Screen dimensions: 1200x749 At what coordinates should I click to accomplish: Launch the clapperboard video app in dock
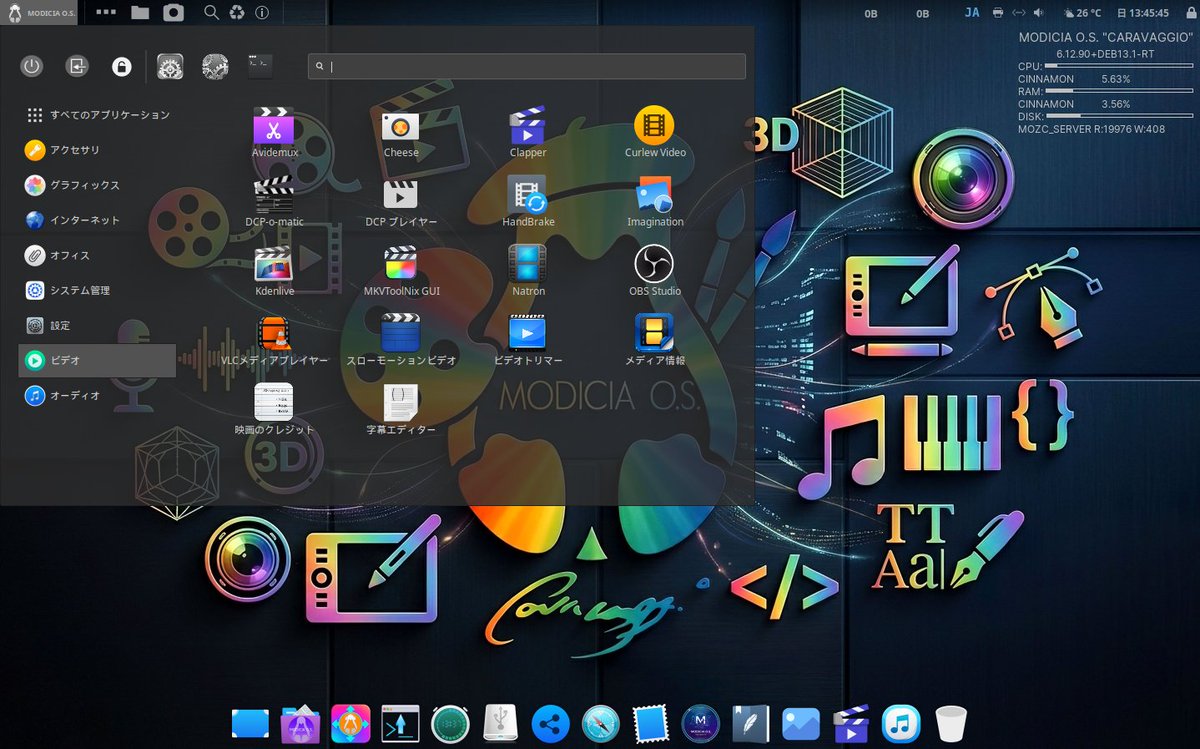pyautogui.click(x=851, y=723)
